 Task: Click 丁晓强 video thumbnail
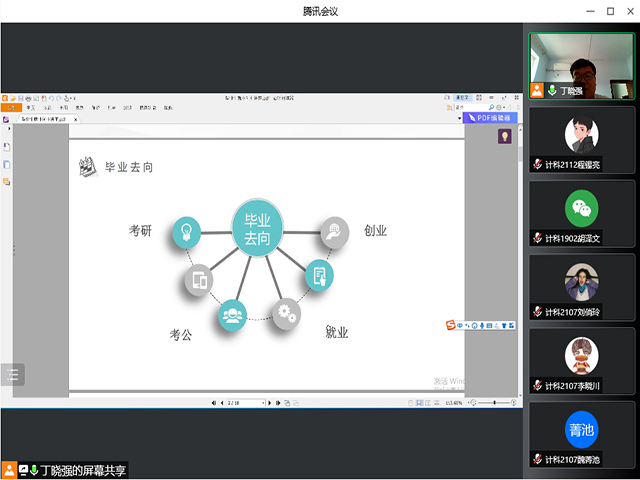click(582, 66)
